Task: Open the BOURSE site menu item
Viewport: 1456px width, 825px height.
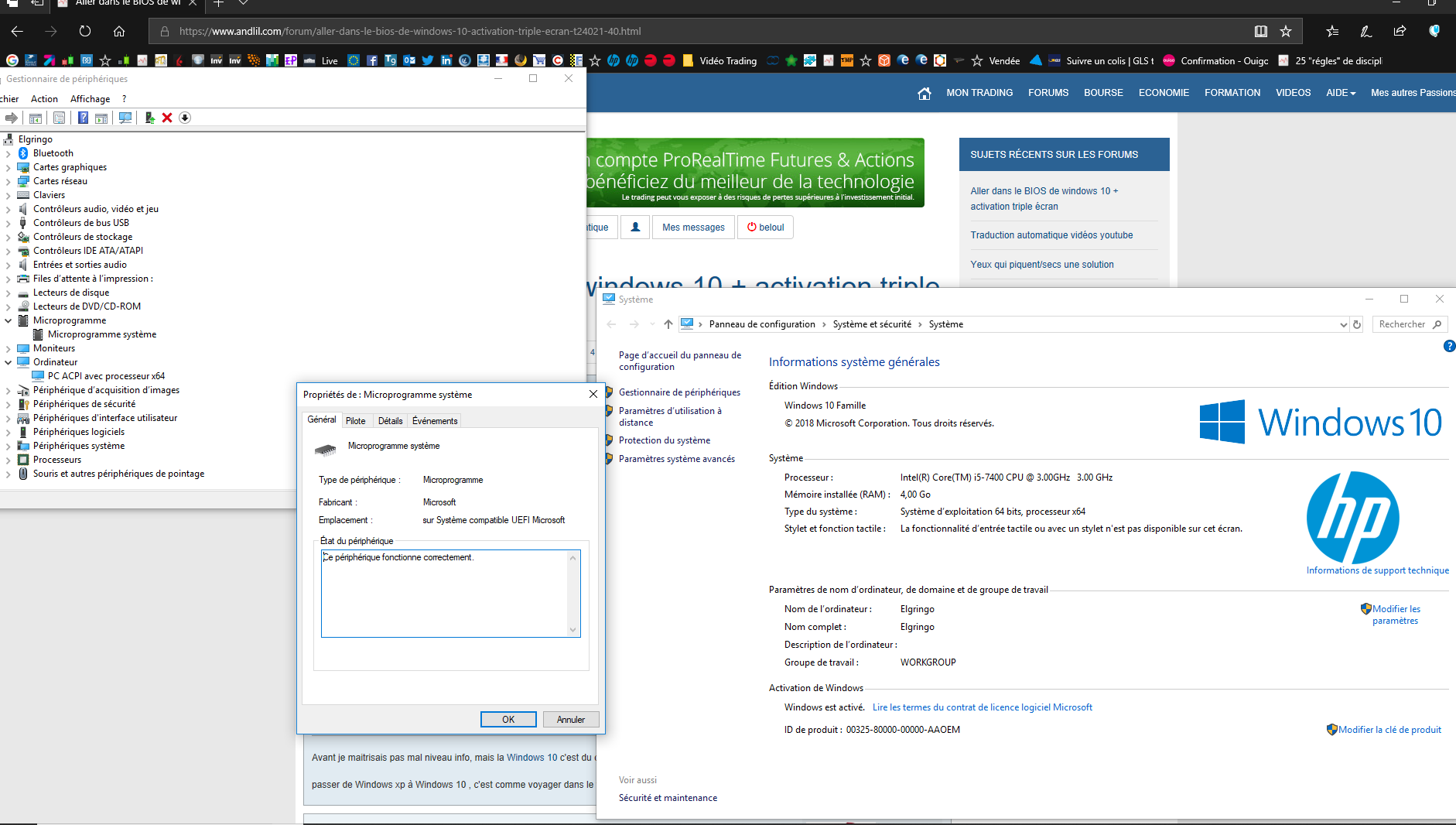Action: [1103, 93]
